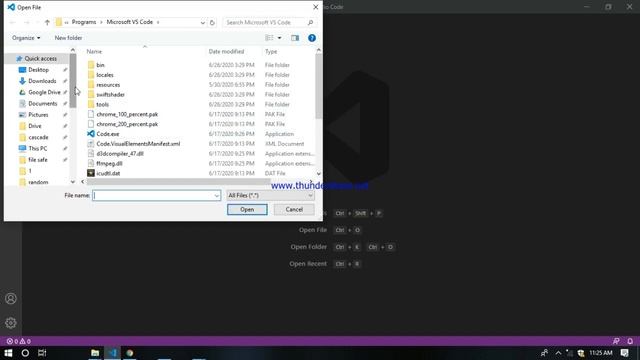Select chrome_100_percent.pak file
This screenshot has width=640, height=360.
127,114
